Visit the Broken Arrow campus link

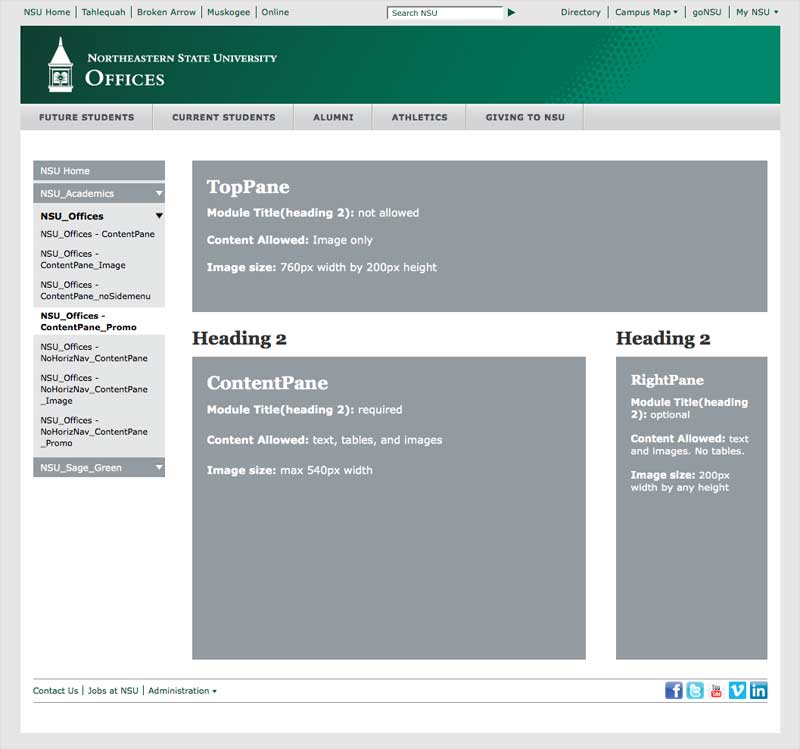pyautogui.click(x=166, y=12)
